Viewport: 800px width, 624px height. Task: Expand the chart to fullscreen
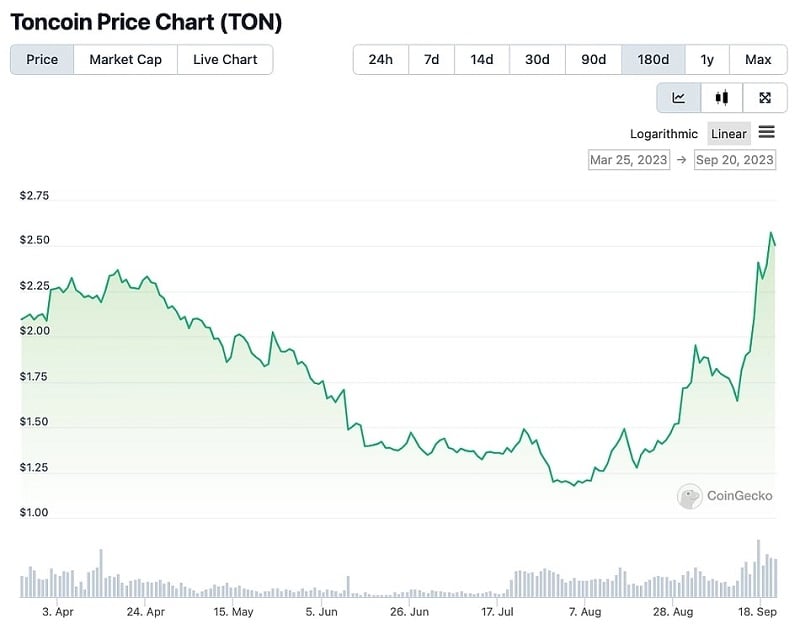(764, 97)
